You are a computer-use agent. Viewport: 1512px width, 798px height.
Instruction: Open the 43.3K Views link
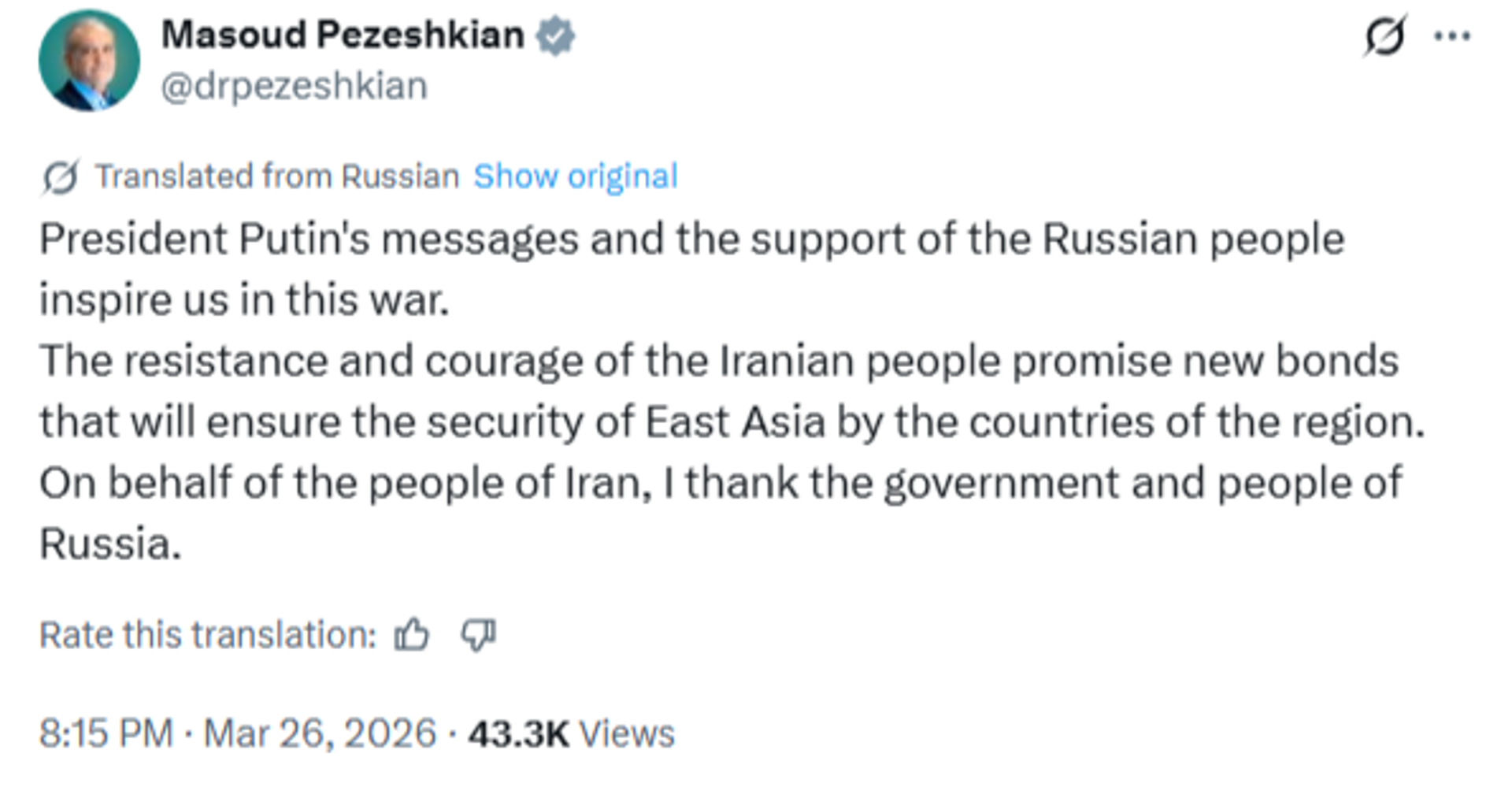pyautogui.click(x=569, y=732)
